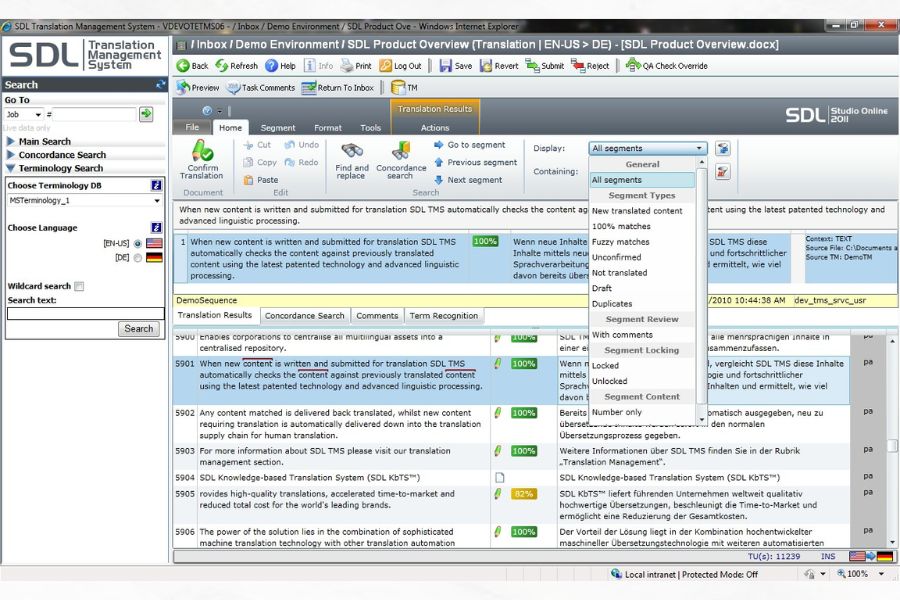The image size is (900, 600).
Task: Select Locked segments filter option
Action: 642,366
